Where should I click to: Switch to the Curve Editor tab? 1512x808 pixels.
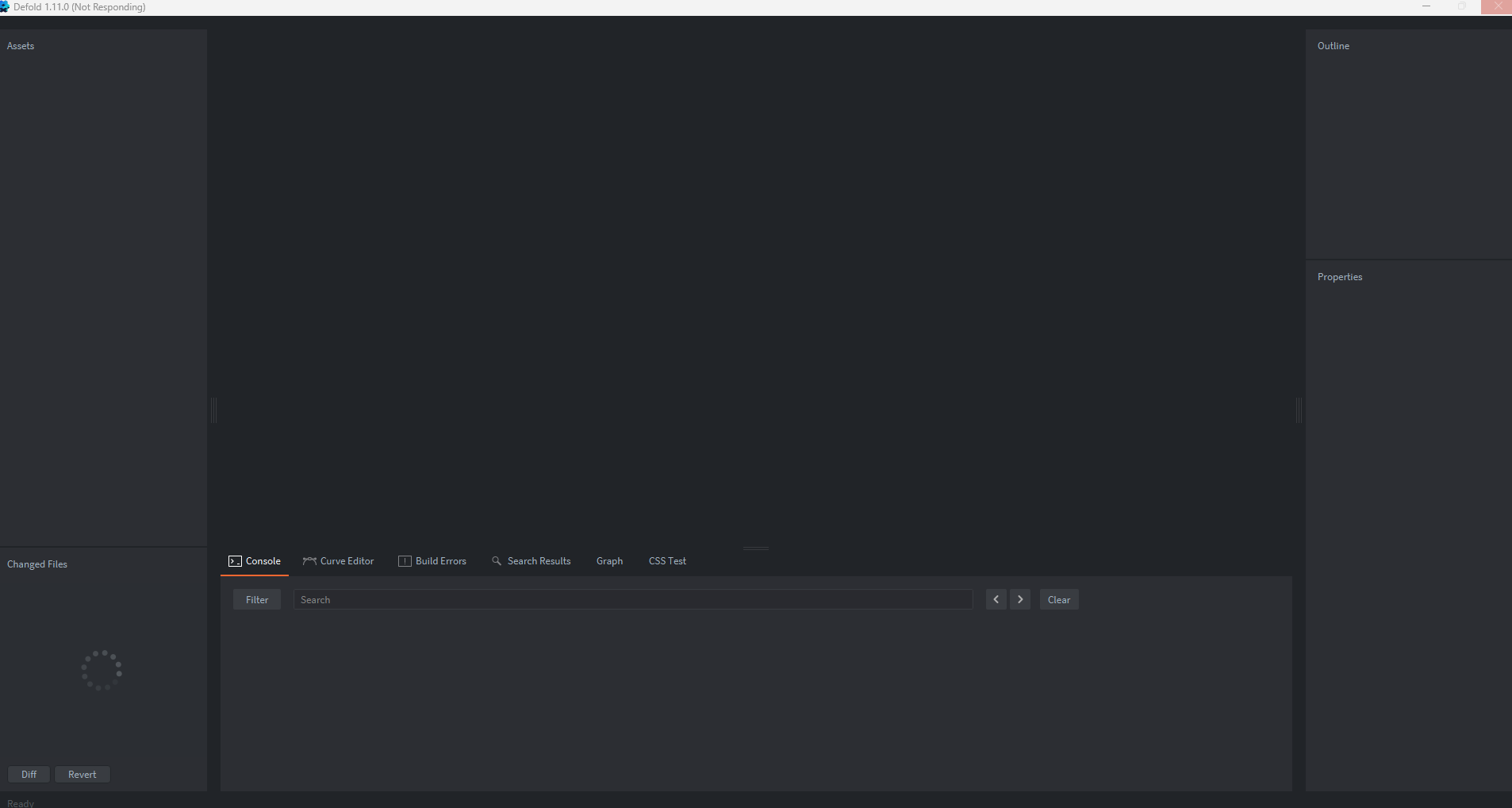point(346,561)
